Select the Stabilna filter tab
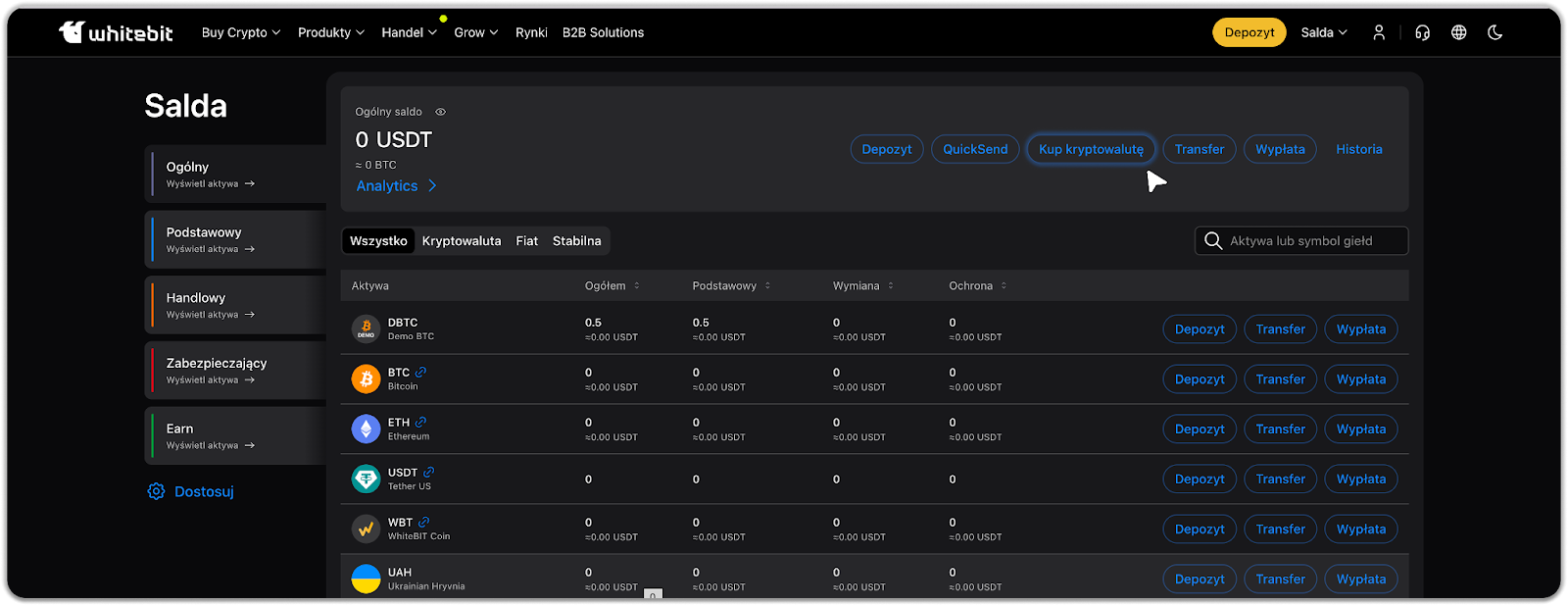This screenshot has width=1568, height=605. (576, 241)
